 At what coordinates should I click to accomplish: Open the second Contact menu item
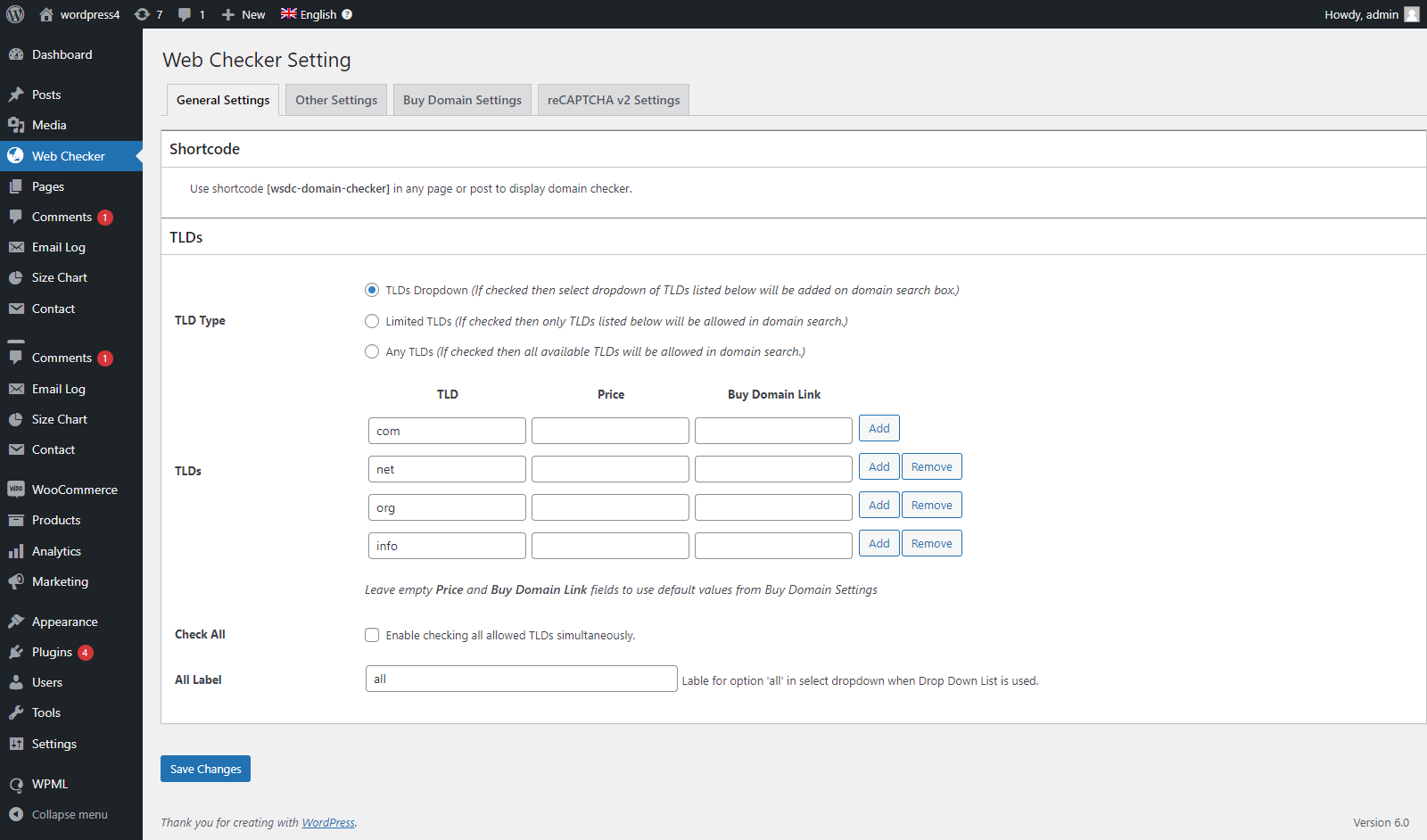71,449
